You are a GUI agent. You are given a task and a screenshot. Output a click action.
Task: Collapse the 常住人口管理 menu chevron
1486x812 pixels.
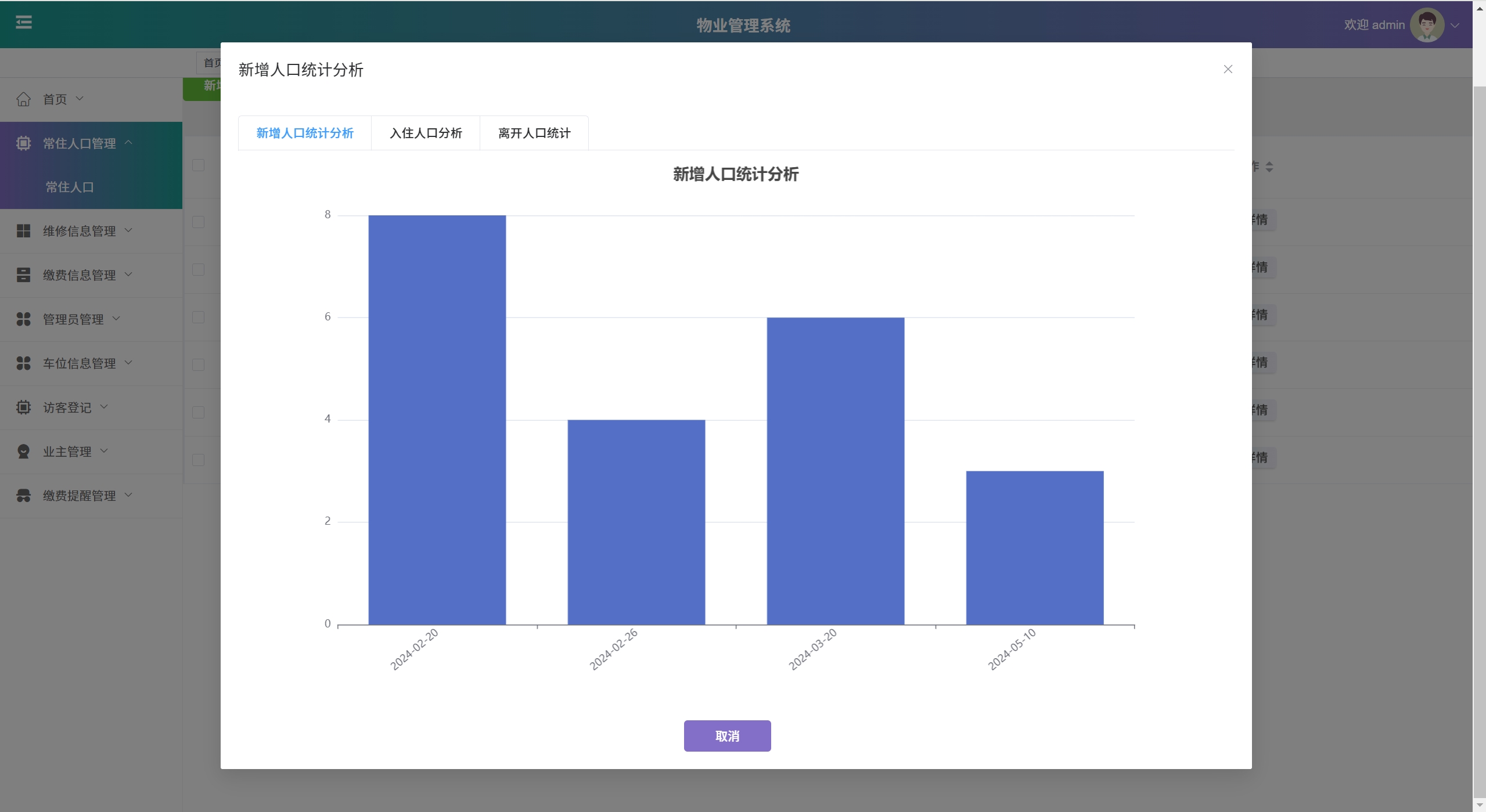[129, 143]
